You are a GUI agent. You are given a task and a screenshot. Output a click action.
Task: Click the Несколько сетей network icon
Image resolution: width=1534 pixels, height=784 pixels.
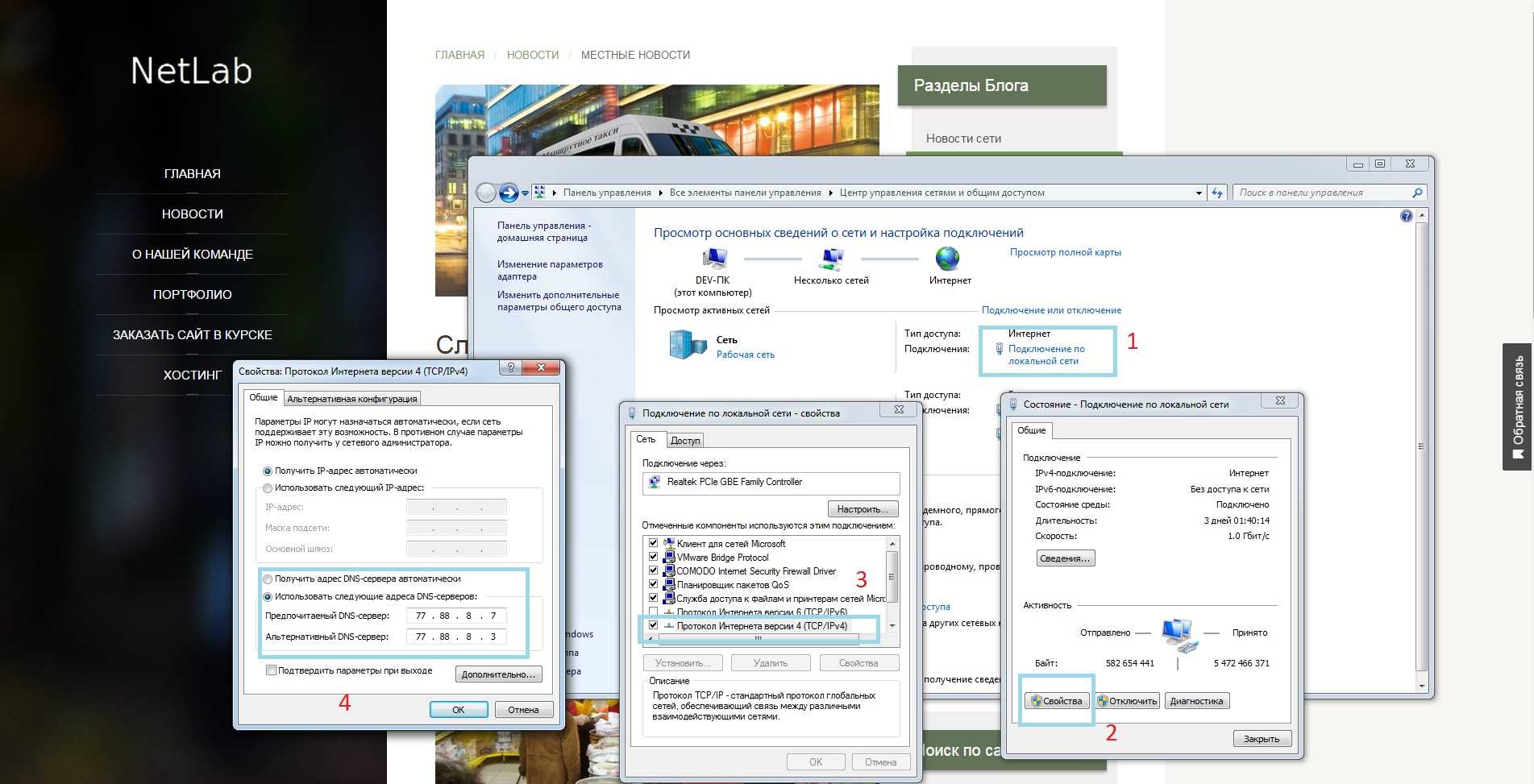[831, 259]
